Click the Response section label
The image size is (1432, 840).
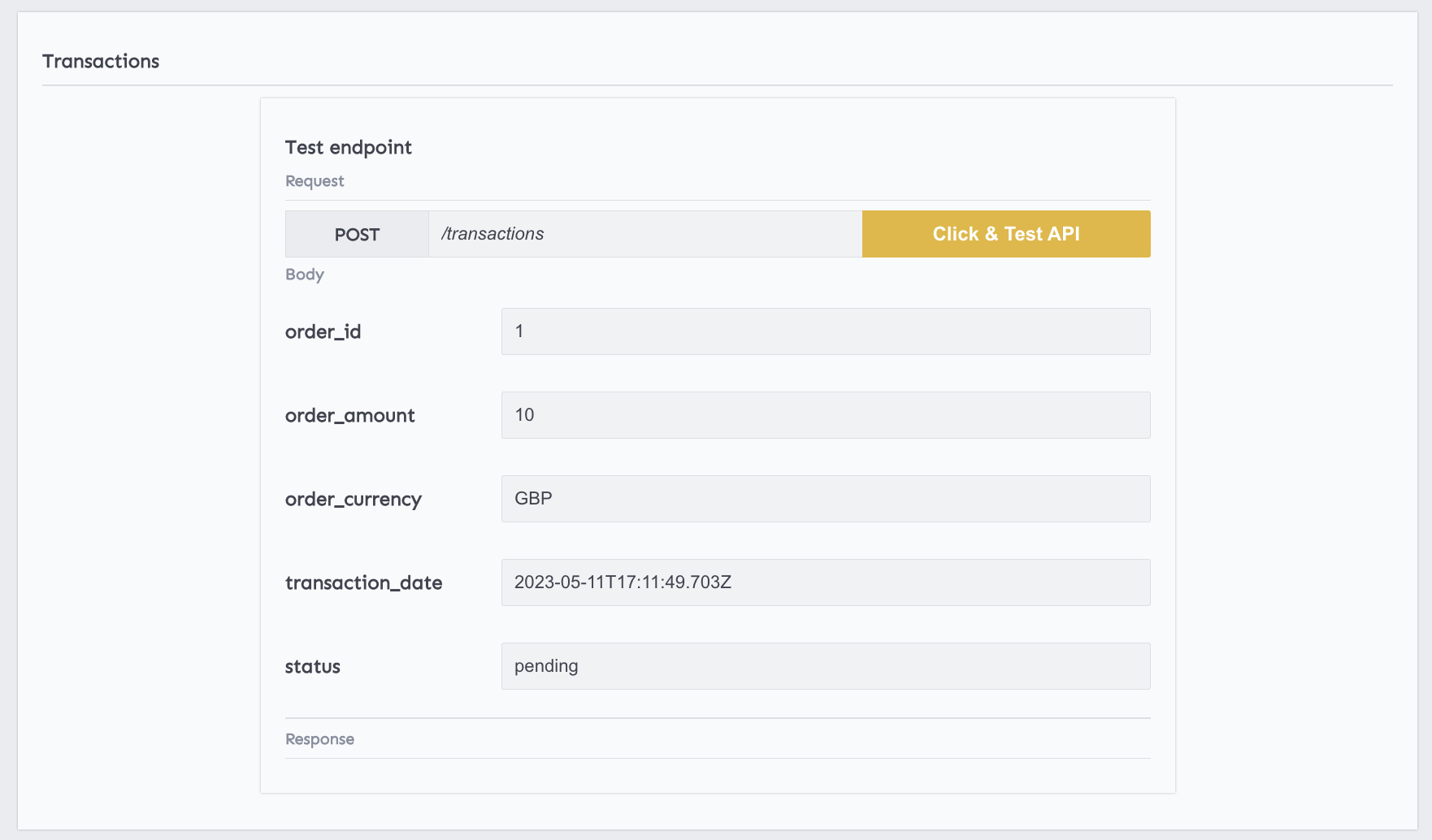click(319, 739)
